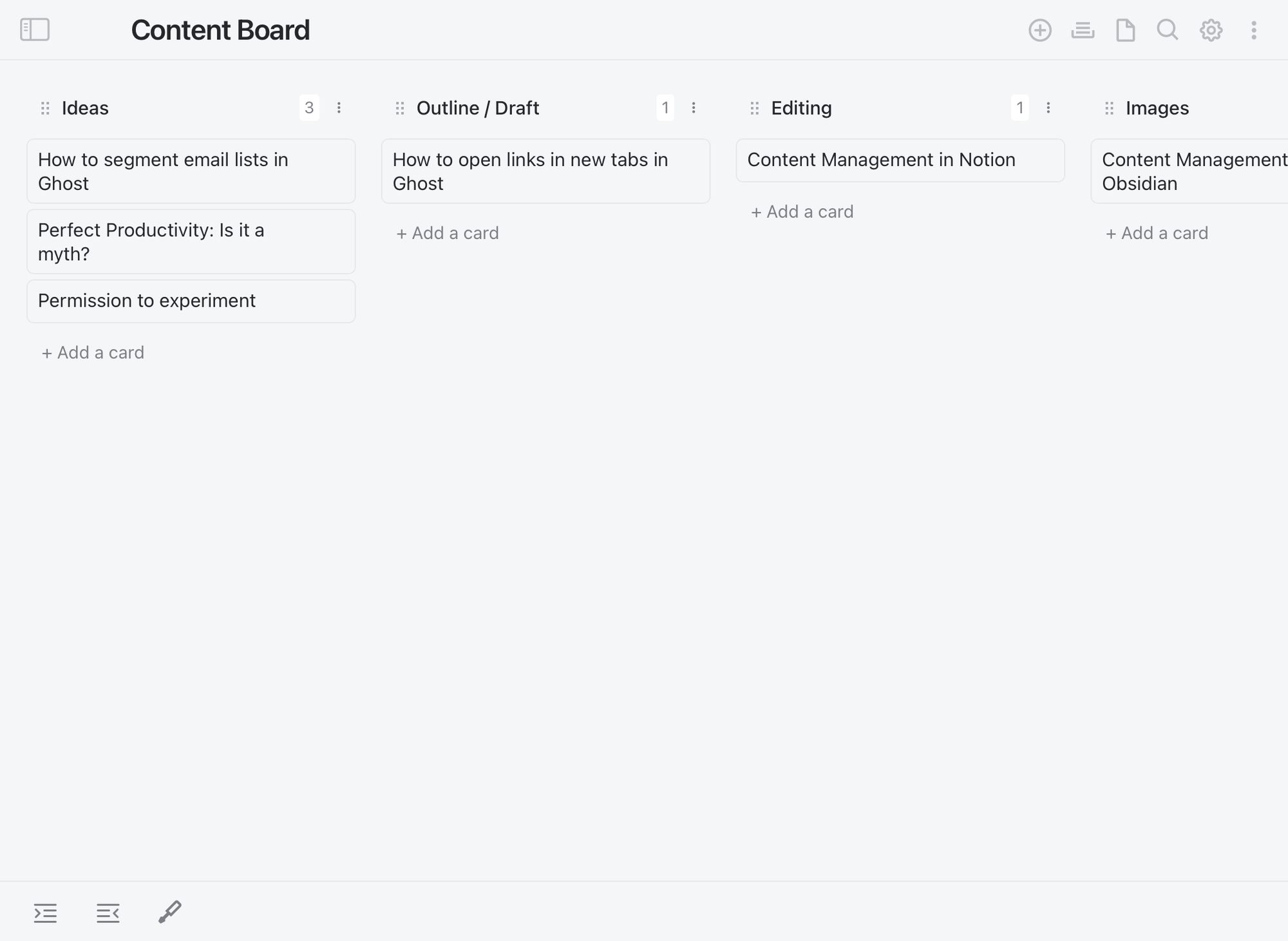The image size is (1288, 941).
Task: Select the Ideas column drag handle
Action: click(45, 108)
